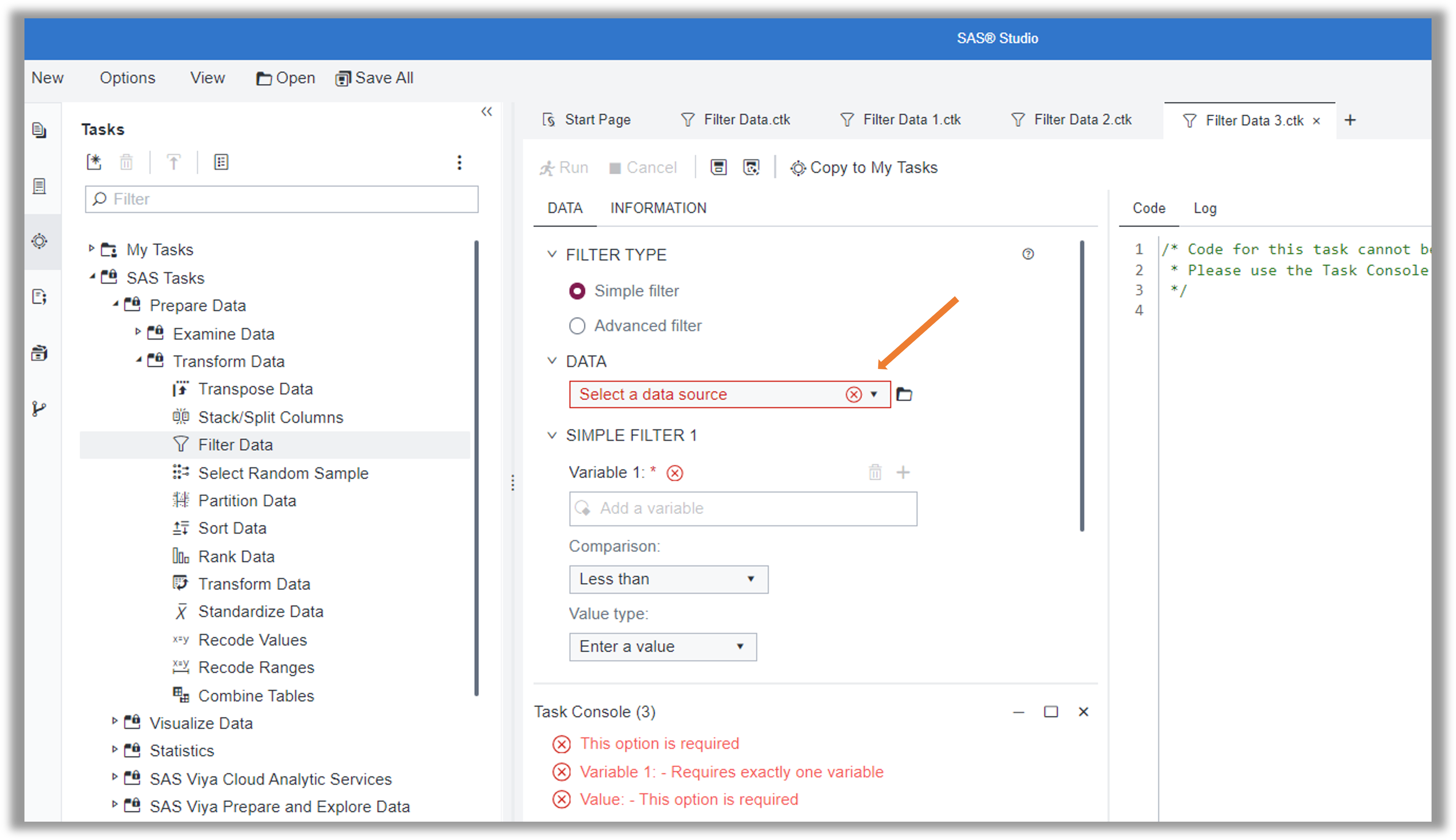Select the Tasks sidebar gear icon

[x=39, y=241]
